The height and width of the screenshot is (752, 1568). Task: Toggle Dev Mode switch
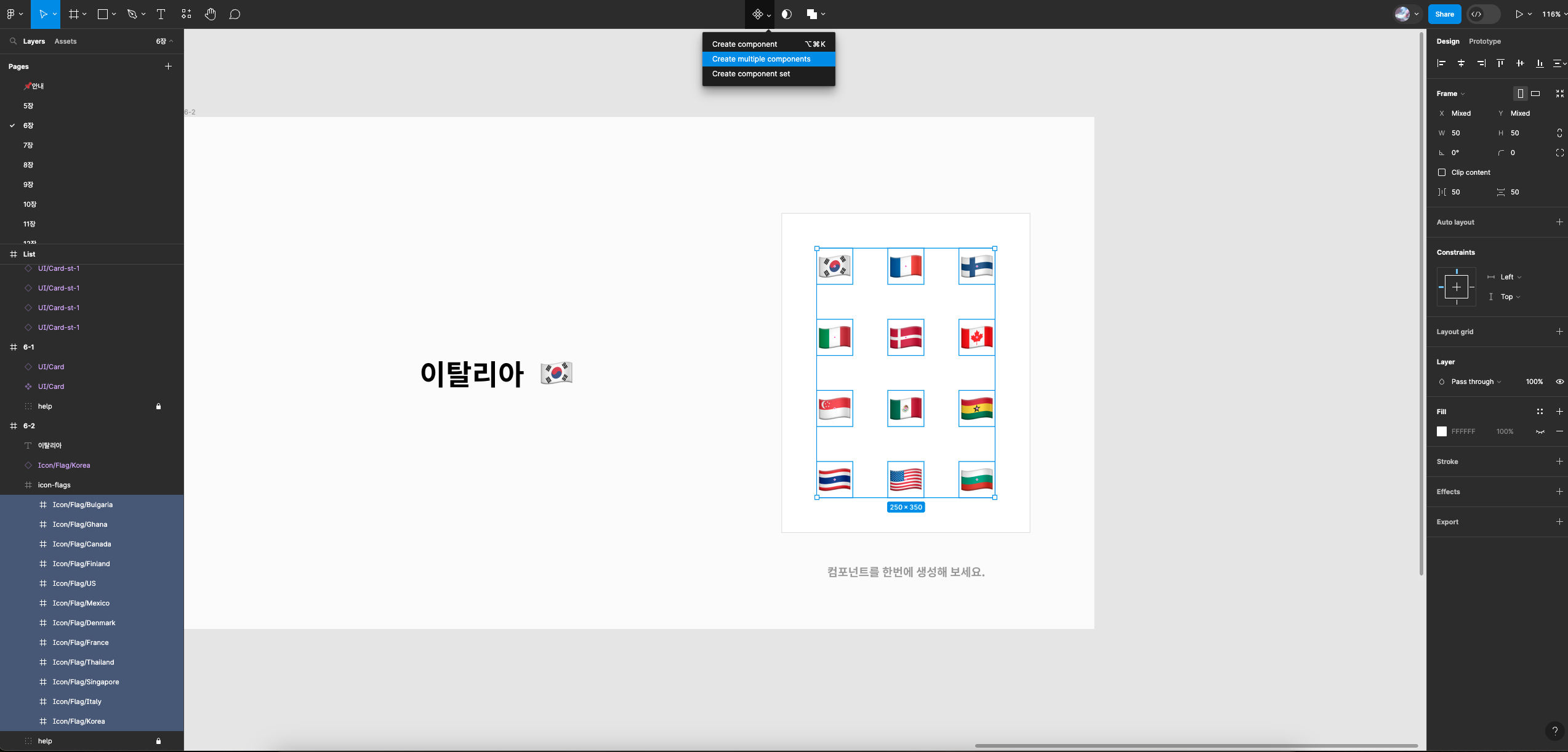(1483, 14)
